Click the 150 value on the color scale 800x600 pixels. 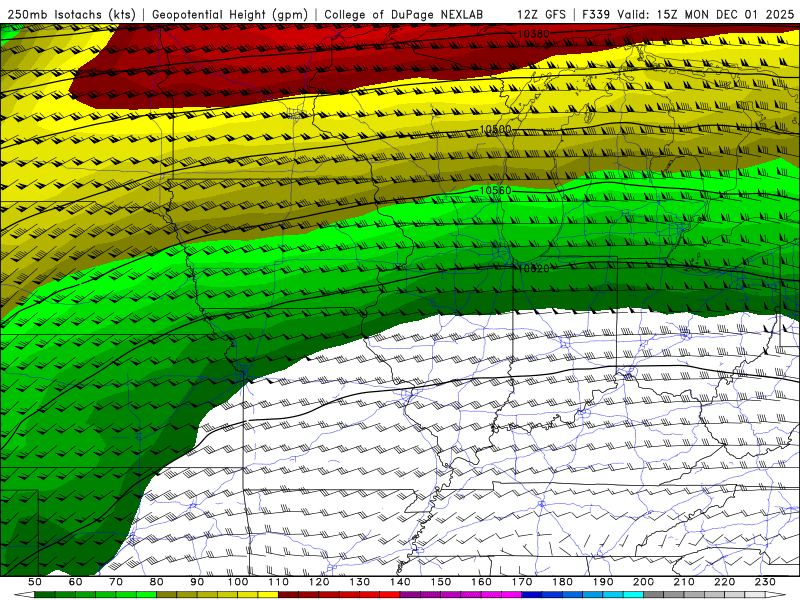[441, 582]
